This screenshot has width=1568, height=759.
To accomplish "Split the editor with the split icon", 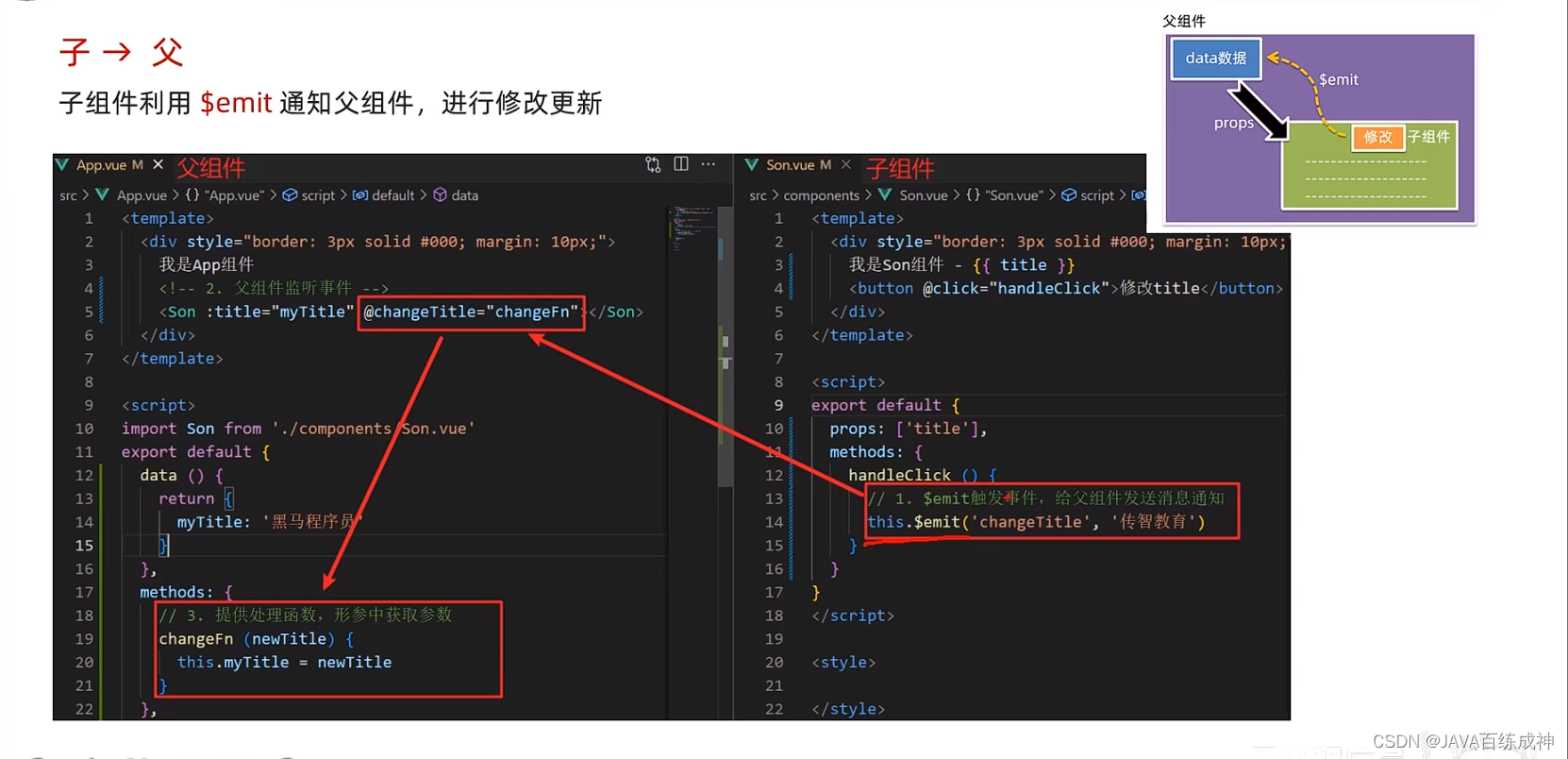I will click(x=681, y=164).
